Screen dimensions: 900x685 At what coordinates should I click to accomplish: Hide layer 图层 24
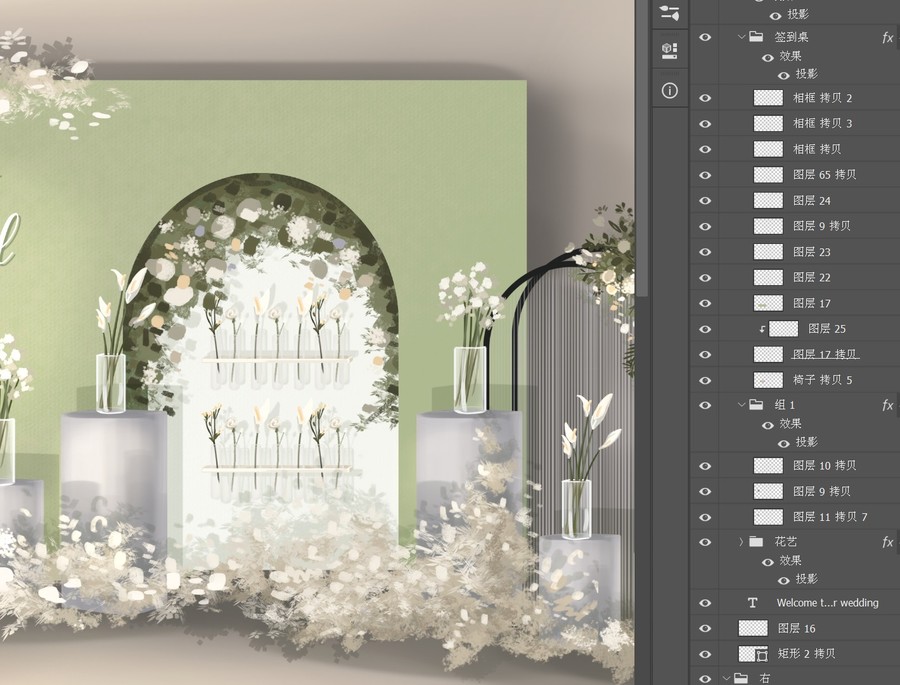pos(705,201)
